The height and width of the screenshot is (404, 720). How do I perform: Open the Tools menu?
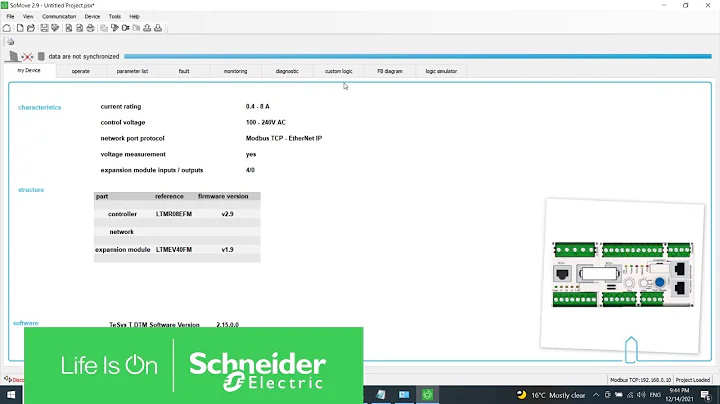tap(115, 17)
